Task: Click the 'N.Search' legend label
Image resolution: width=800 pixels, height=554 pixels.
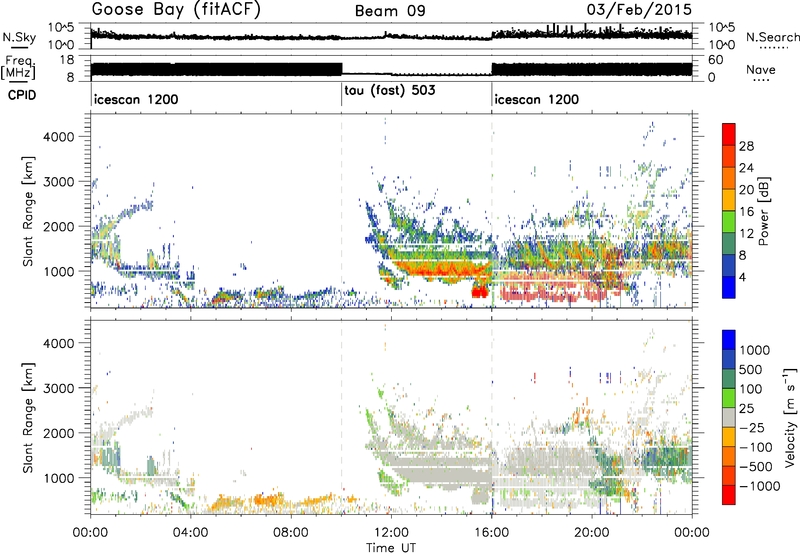Action: point(772,37)
